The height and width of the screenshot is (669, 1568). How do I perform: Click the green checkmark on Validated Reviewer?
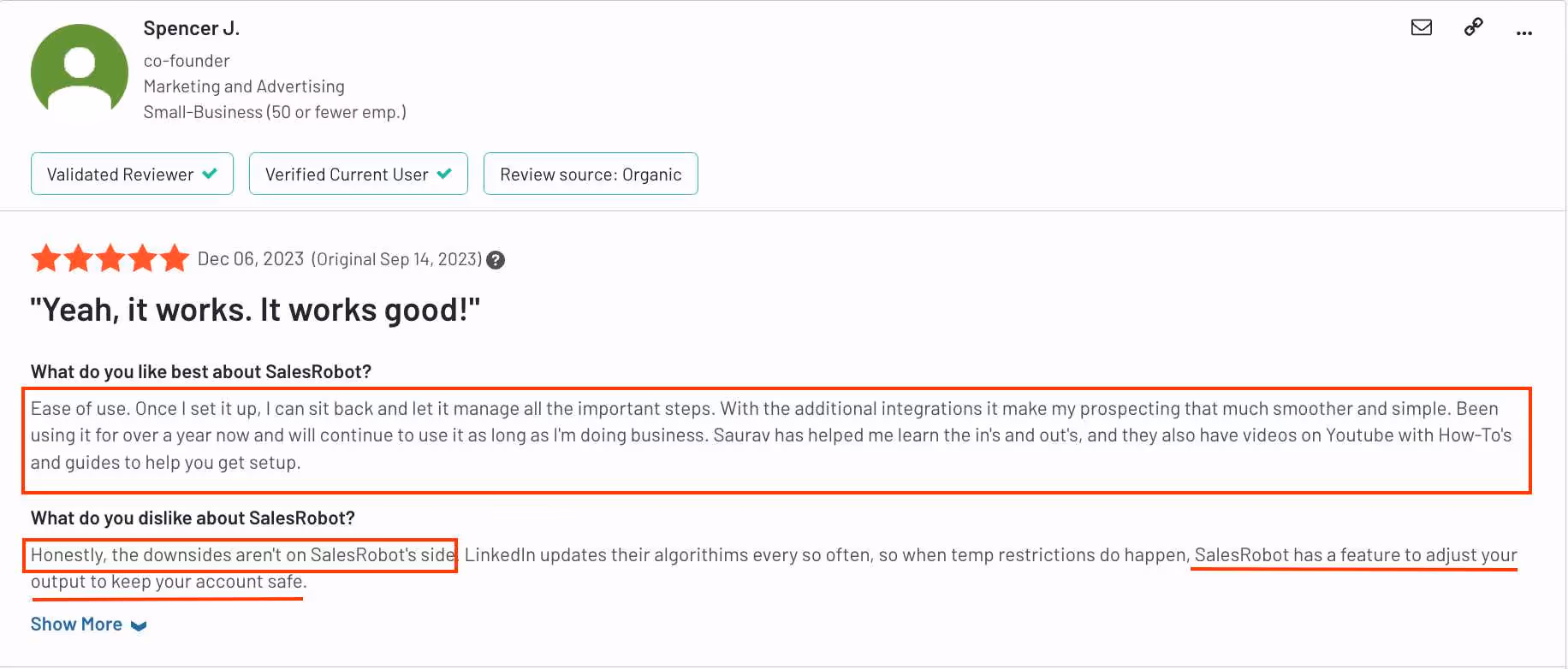pos(210,173)
